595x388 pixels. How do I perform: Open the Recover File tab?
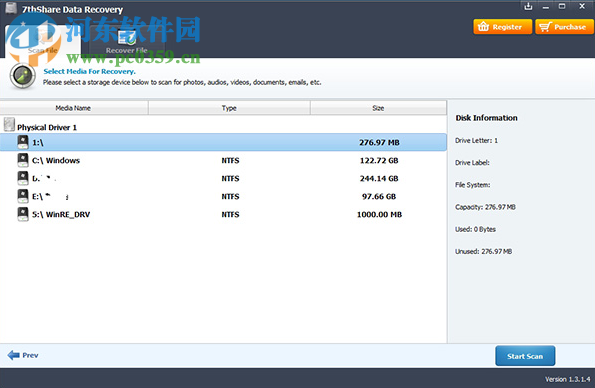point(127,42)
